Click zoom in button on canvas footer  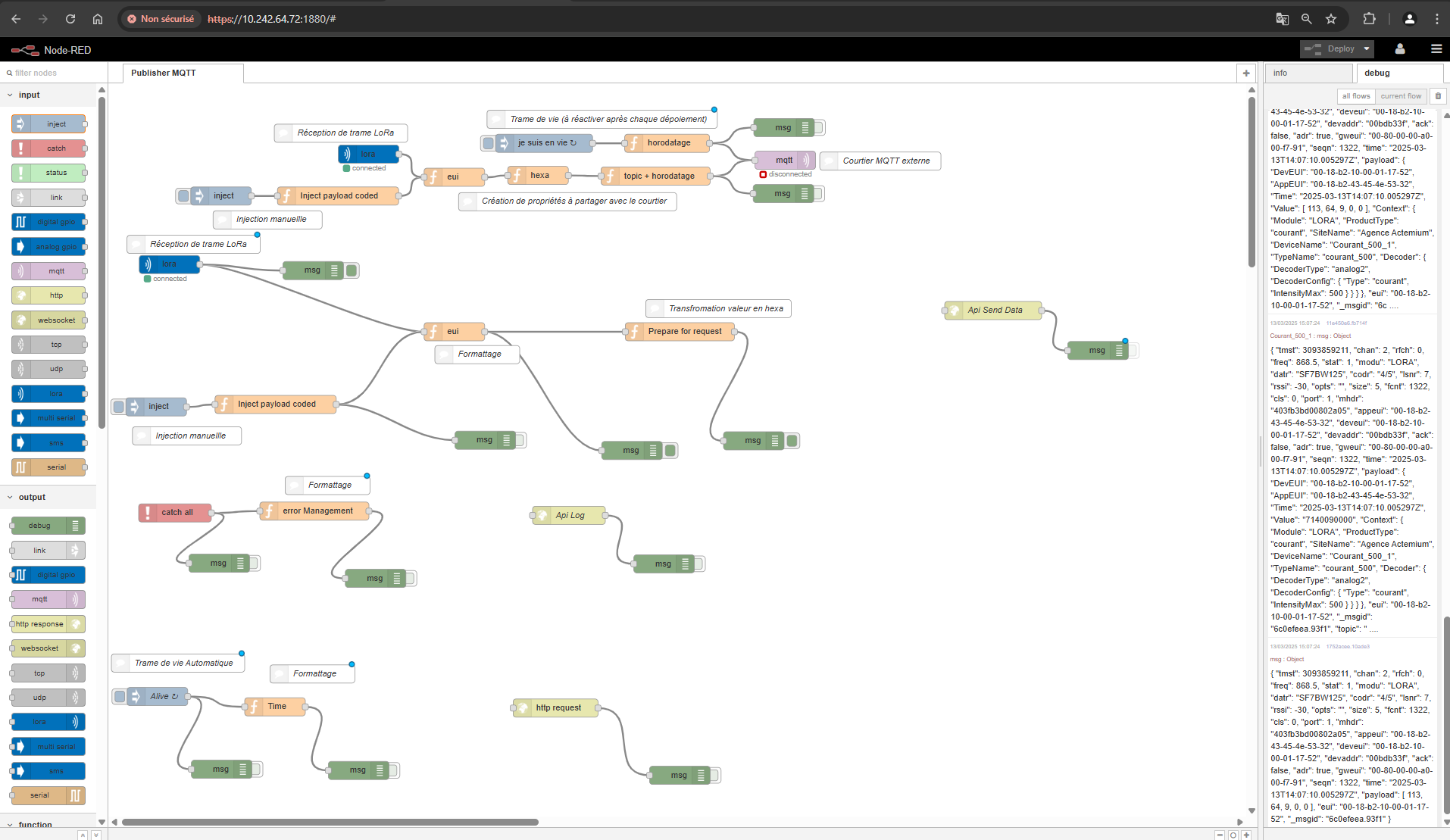[1246, 835]
